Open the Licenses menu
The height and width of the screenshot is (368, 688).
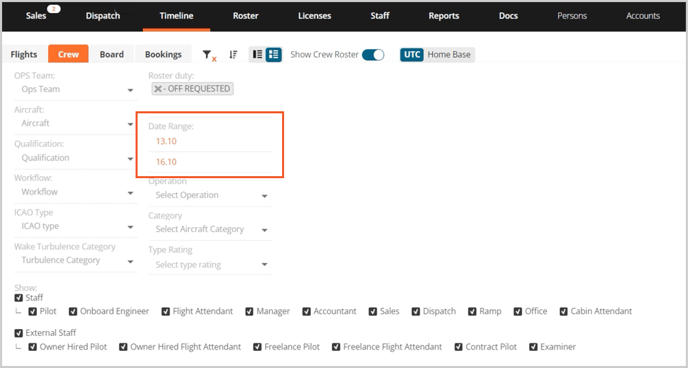[315, 16]
